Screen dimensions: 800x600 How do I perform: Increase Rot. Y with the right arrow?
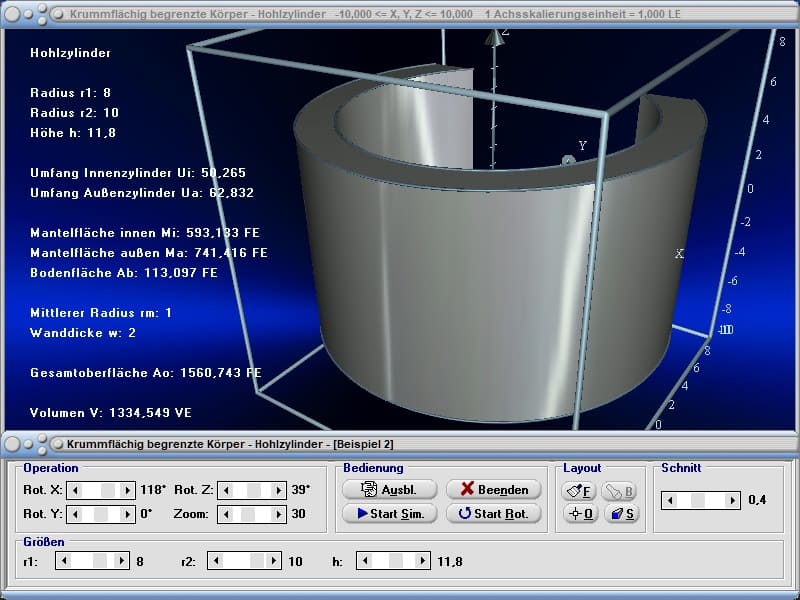coord(128,514)
